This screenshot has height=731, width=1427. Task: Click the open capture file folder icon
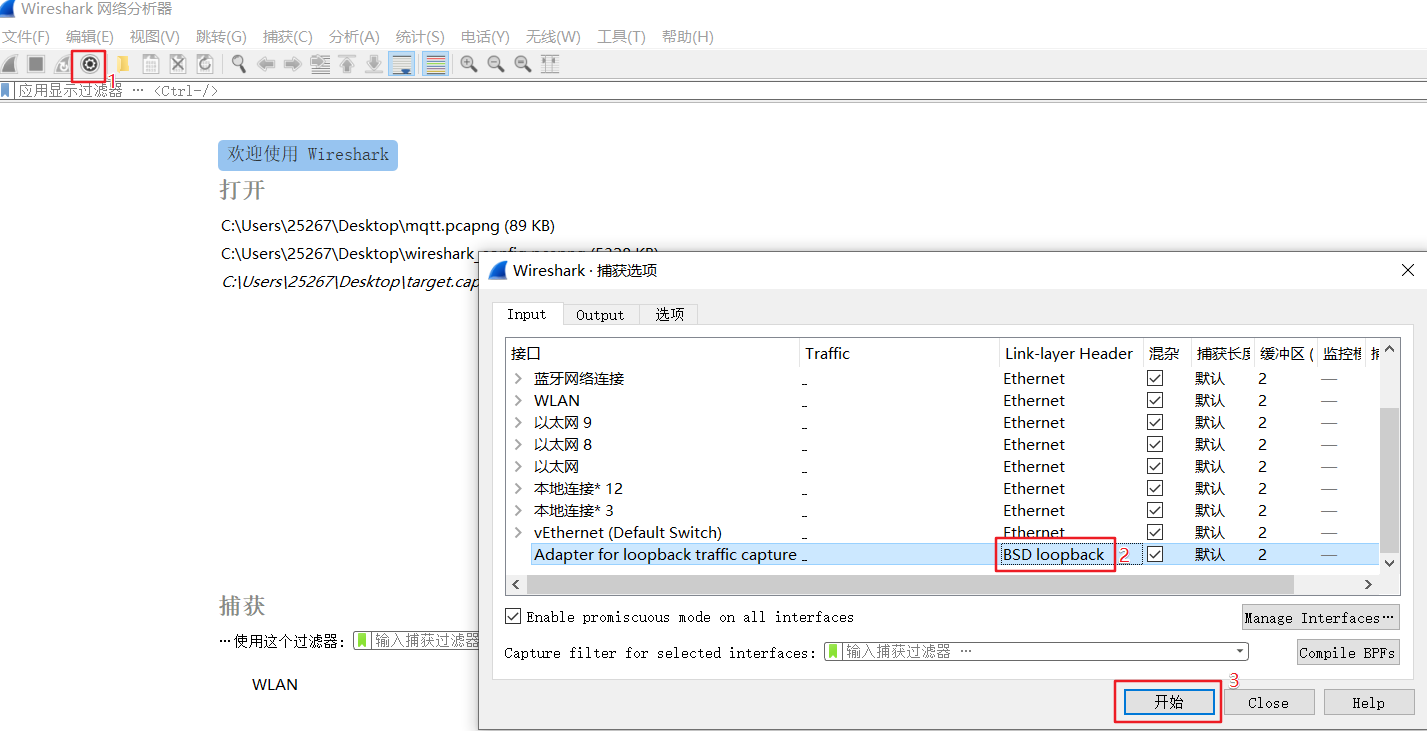pyautogui.click(x=123, y=64)
